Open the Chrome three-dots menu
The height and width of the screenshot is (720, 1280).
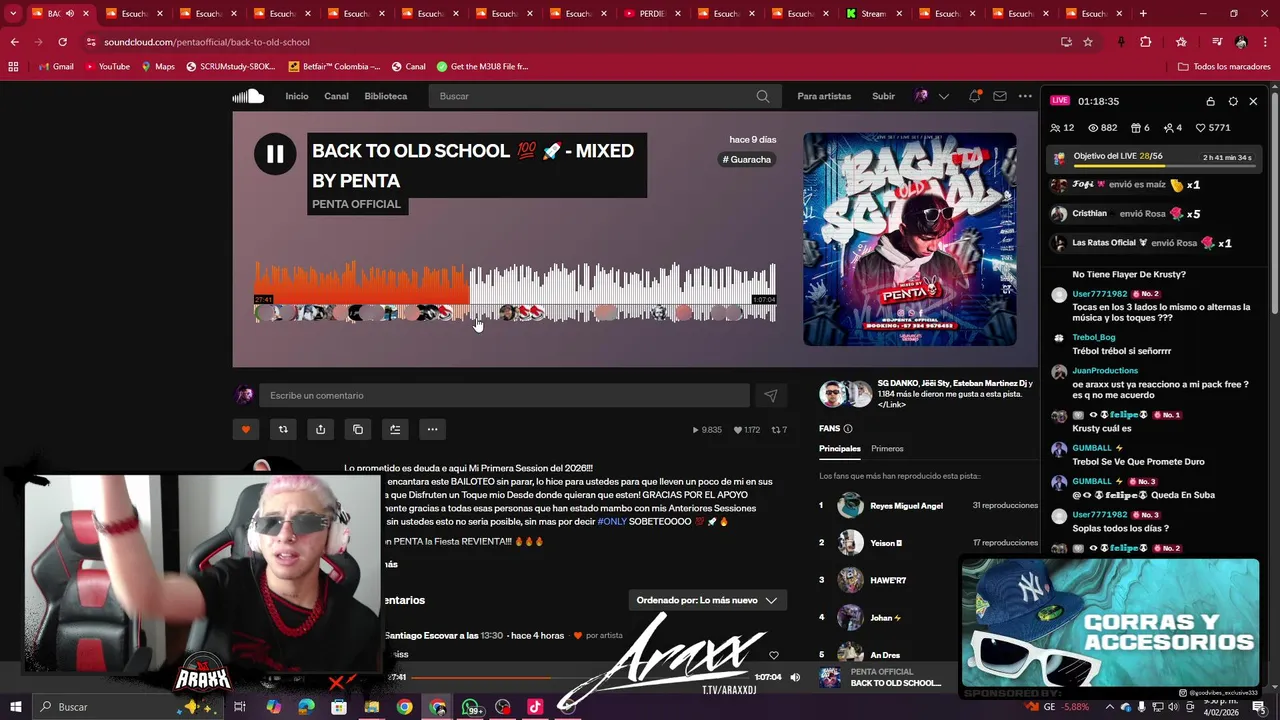1265,42
